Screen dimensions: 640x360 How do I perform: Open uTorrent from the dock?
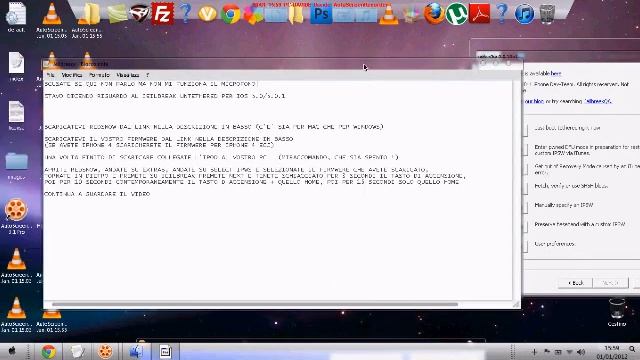tap(456, 14)
